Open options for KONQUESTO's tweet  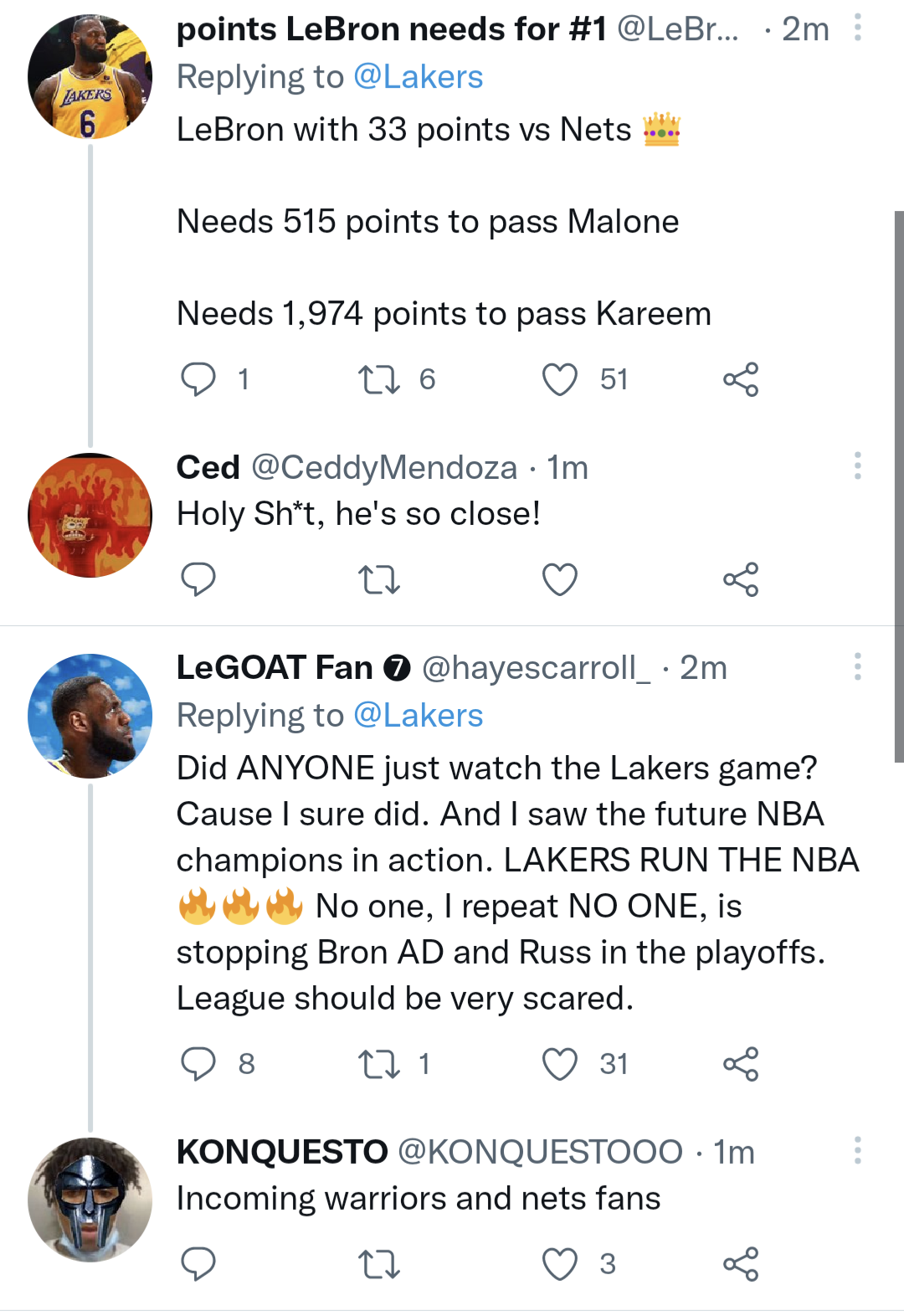[857, 1151]
